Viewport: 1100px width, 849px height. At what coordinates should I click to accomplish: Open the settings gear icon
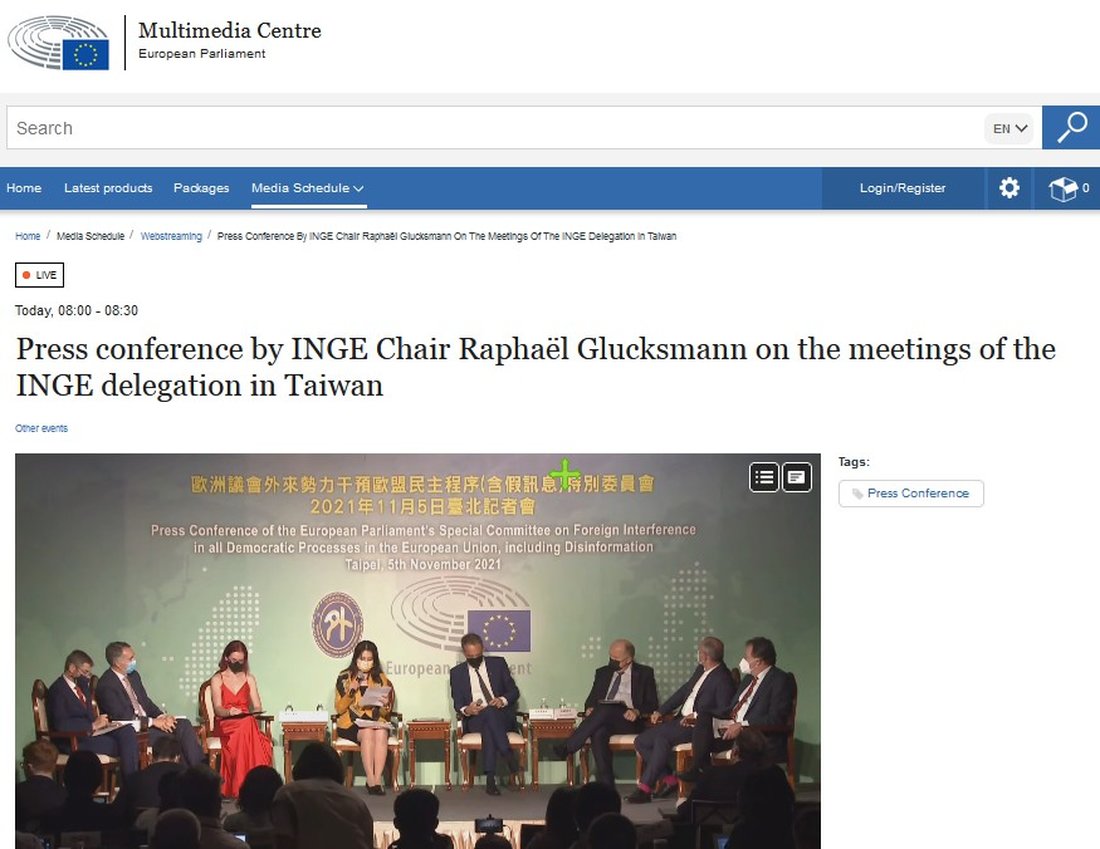point(1009,188)
